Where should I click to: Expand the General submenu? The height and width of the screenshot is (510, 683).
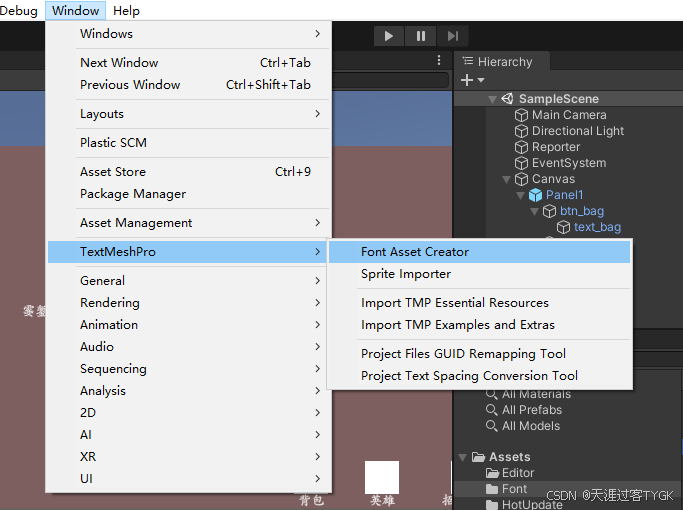[x=189, y=280]
